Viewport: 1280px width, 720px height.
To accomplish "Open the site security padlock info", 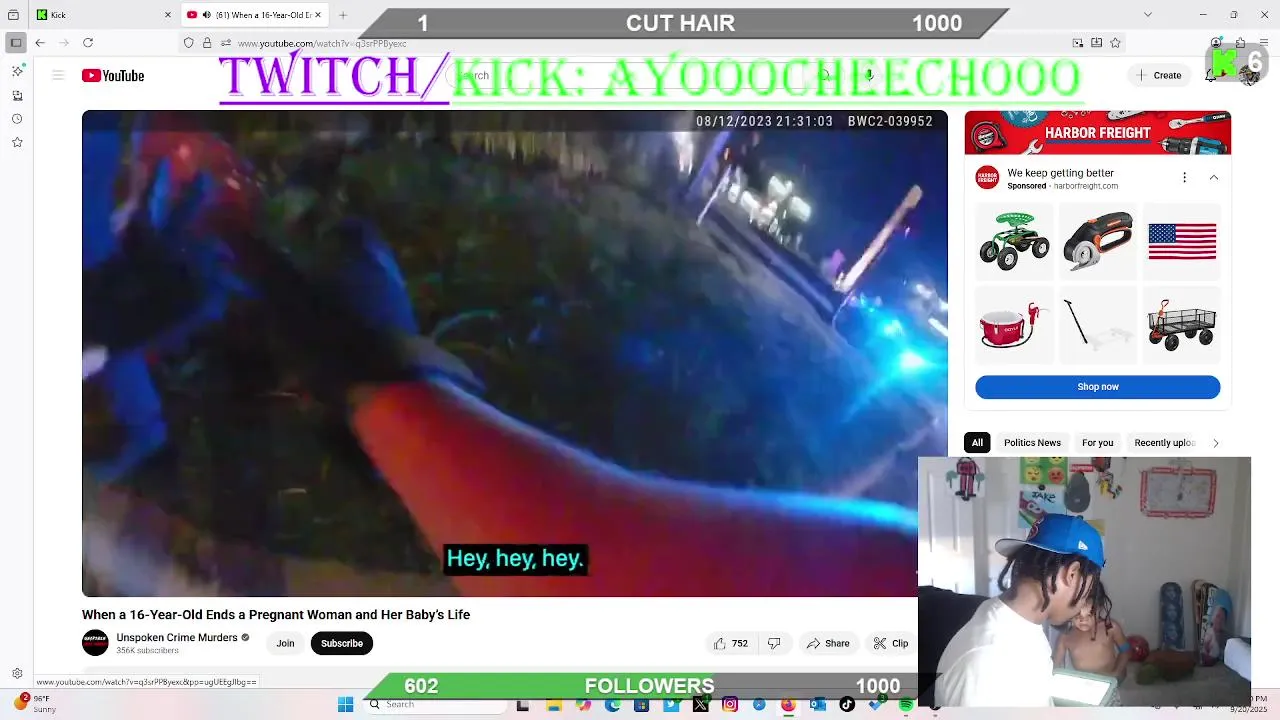I will (x=207, y=43).
